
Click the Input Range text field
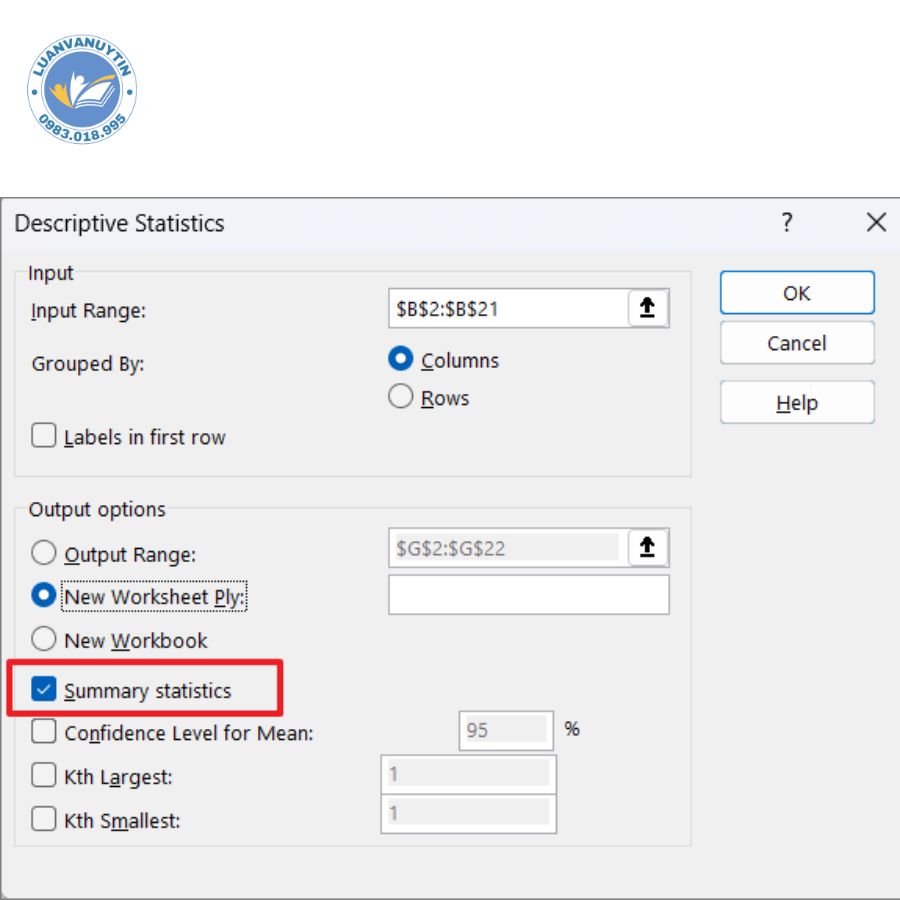[506, 309]
